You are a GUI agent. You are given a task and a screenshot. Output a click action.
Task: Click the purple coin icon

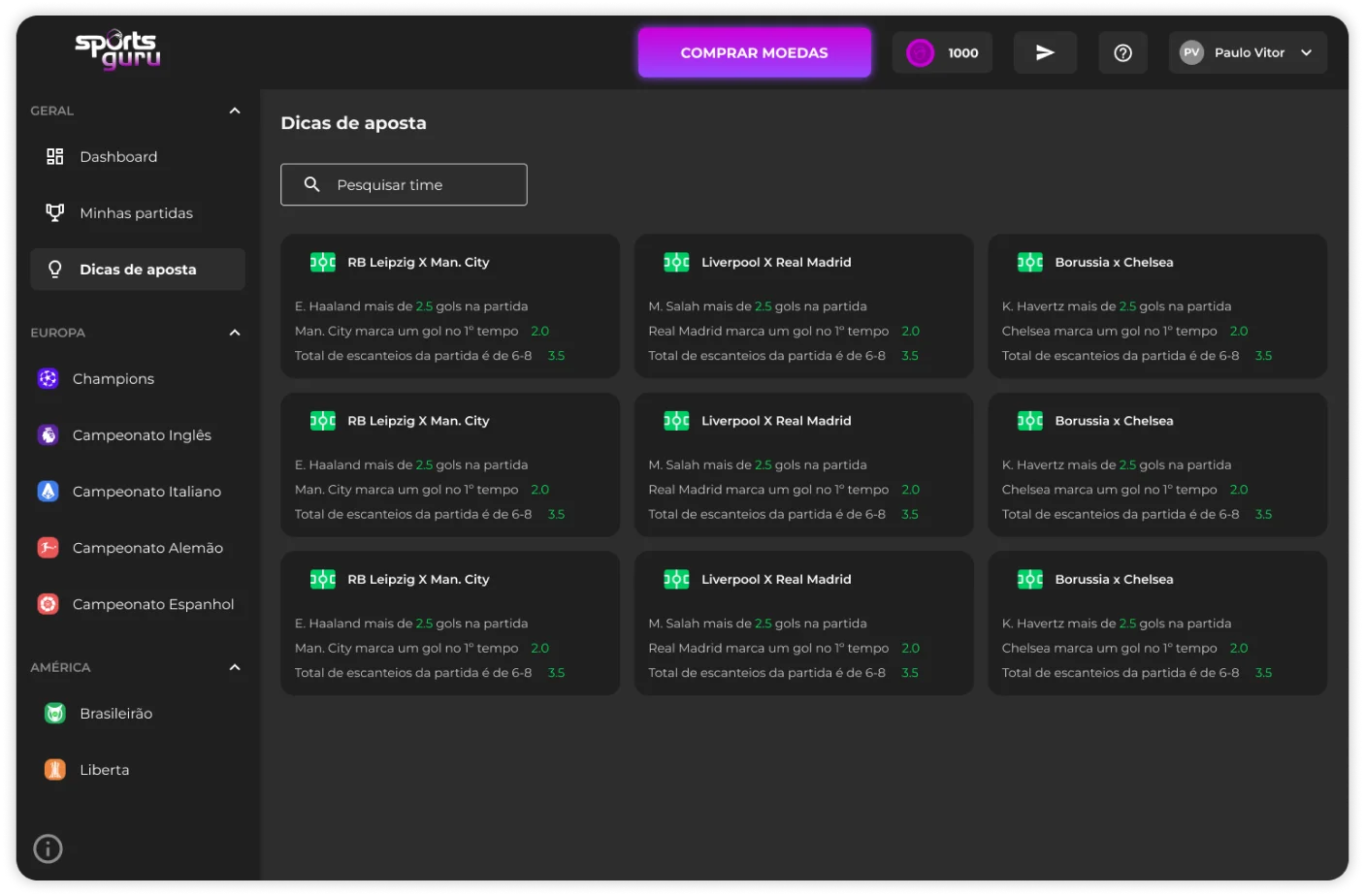(920, 53)
